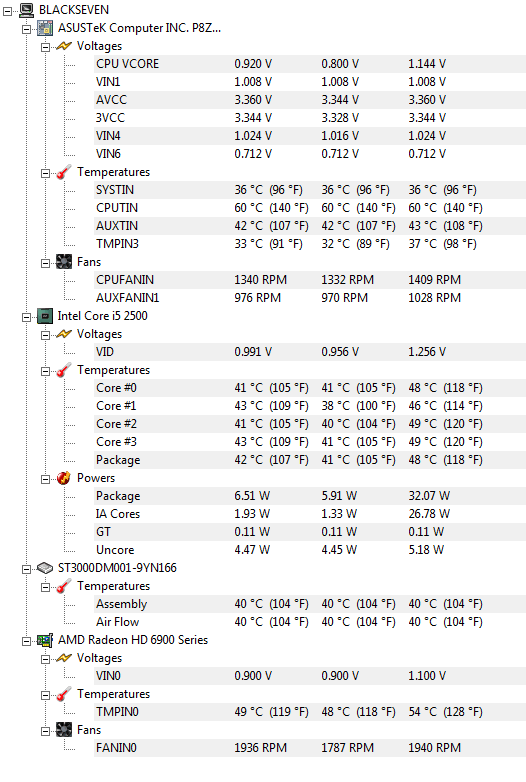The height and width of the screenshot is (782, 526).
Task: Select the Core #2 temperature row
Action: (x=310, y=424)
